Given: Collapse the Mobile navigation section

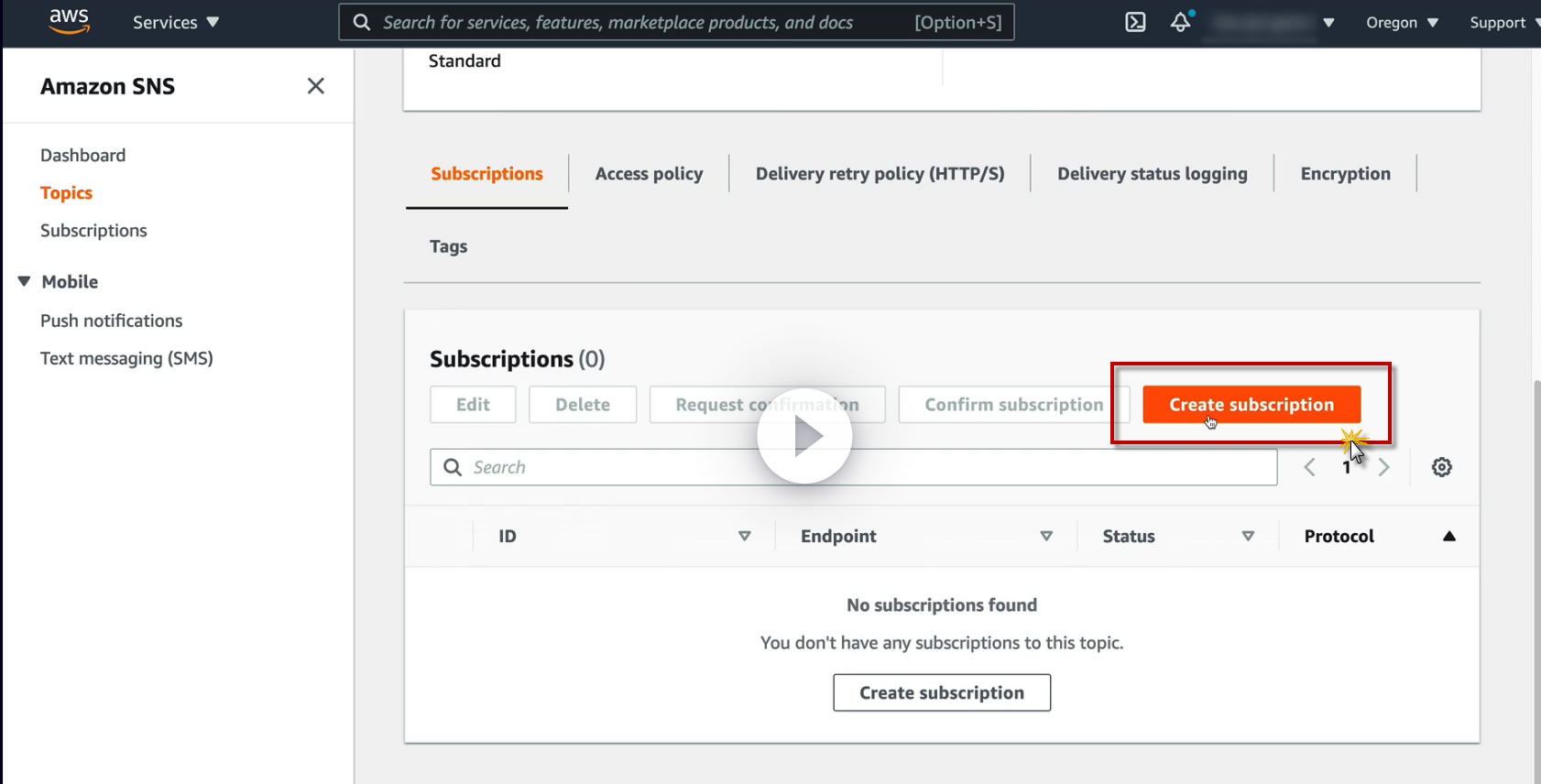Looking at the screenshot, I should tap(25, 281).
